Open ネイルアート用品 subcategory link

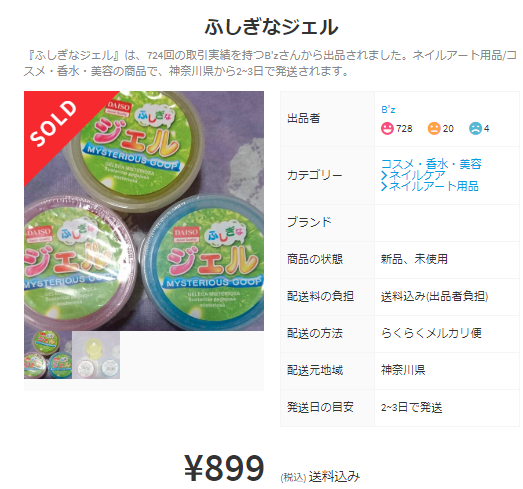[x=434, y=186]
